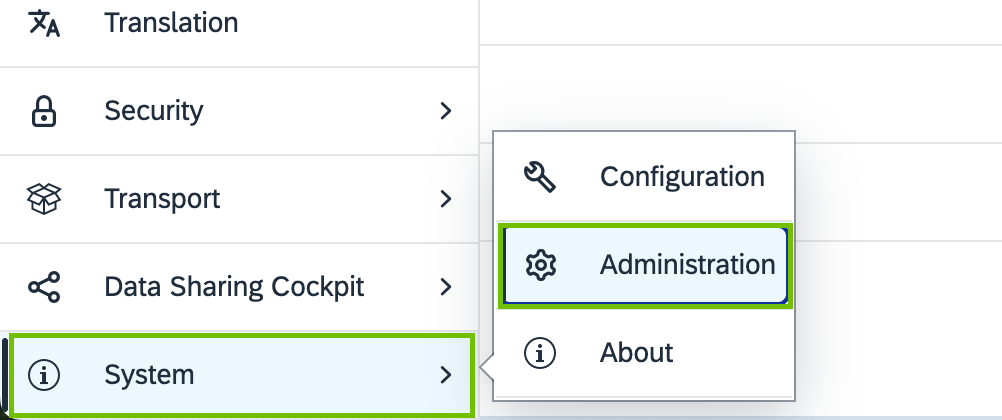This screenshot has height=420, width=1002.
Task: Click the Data Sharing Cockpit share icon
Action: [44, 288]
